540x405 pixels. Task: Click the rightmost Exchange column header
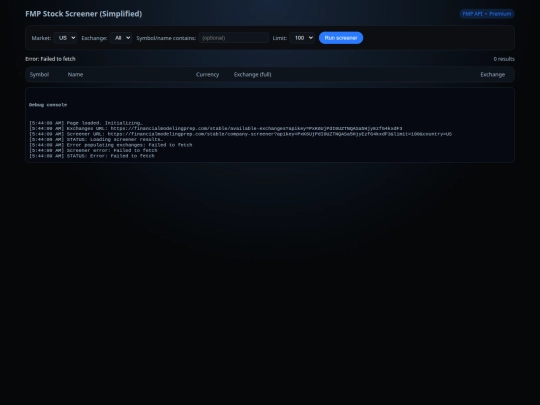pyautogui.click(x=492, y=74)
